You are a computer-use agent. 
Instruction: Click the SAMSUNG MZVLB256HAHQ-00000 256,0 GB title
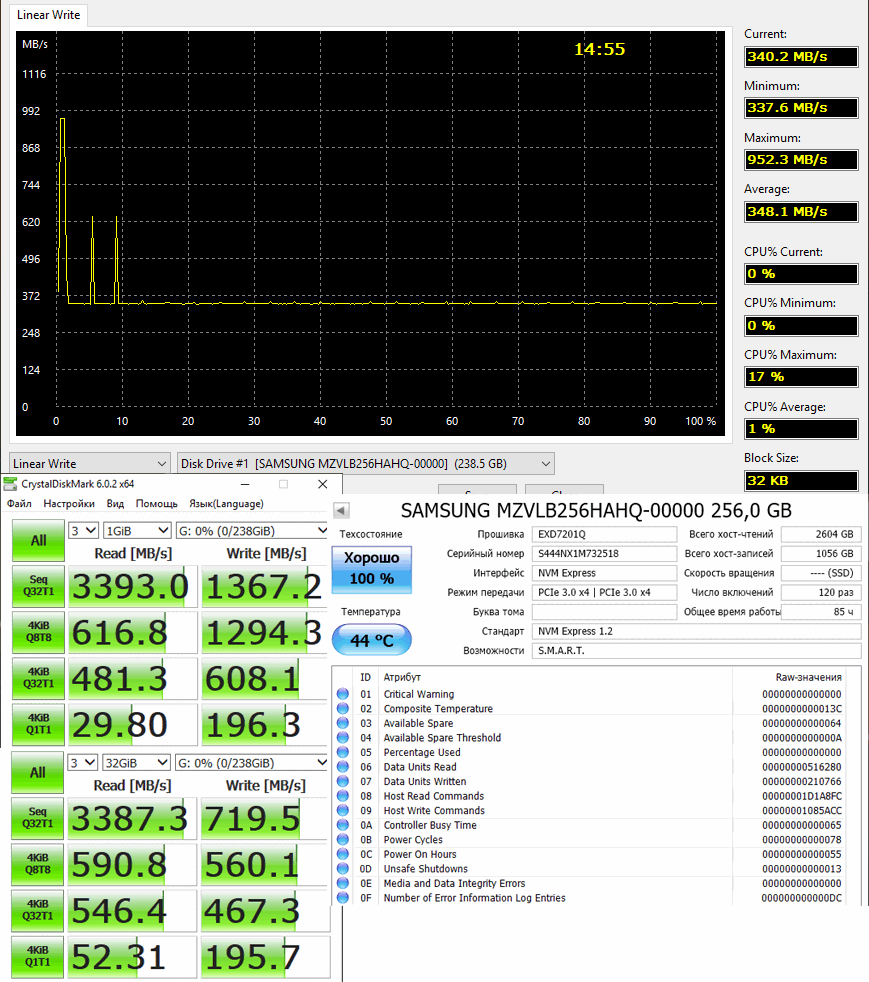point(596,510)
